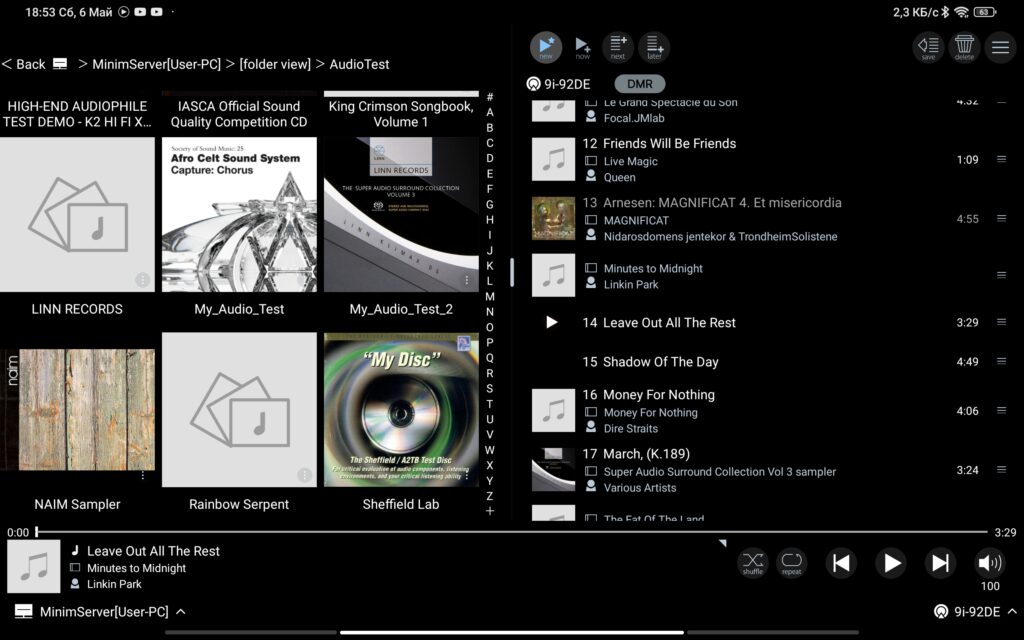This screenshot has height=640, width=1024.
Task: Open the hamburger menu
Action: tap(1000, 47)
